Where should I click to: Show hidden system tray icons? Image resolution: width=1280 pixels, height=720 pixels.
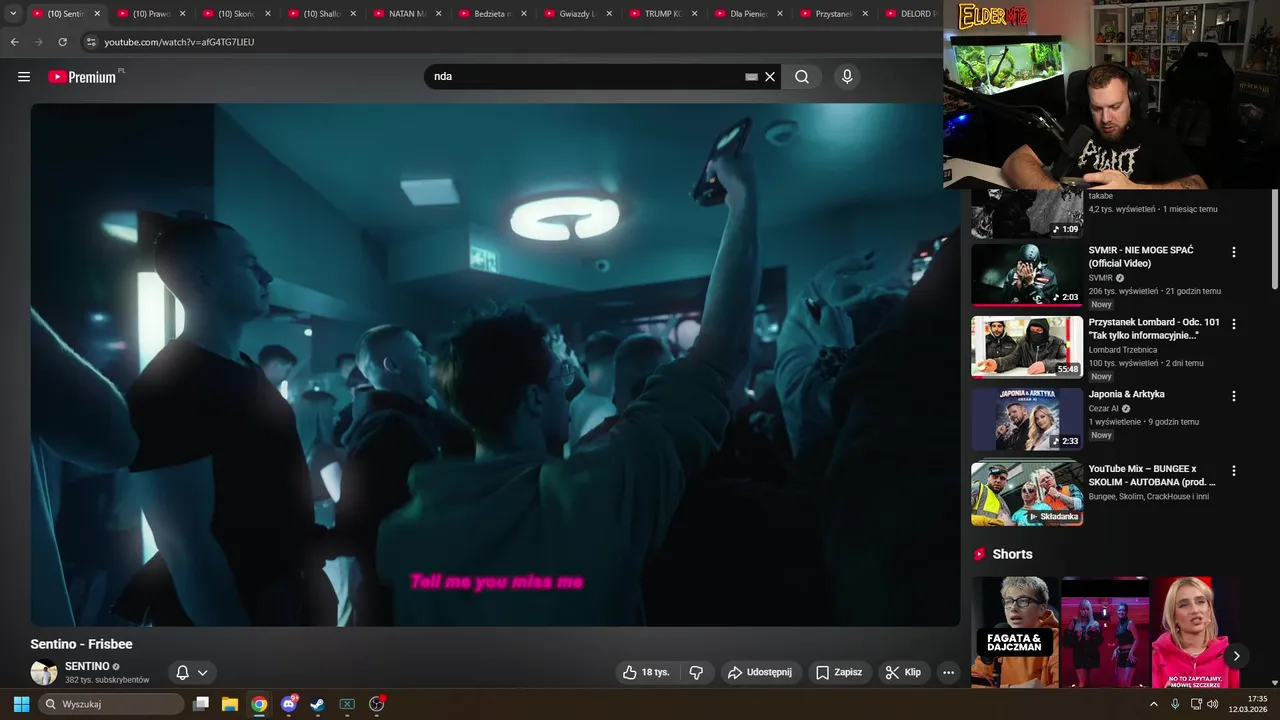coord(1153,704)
